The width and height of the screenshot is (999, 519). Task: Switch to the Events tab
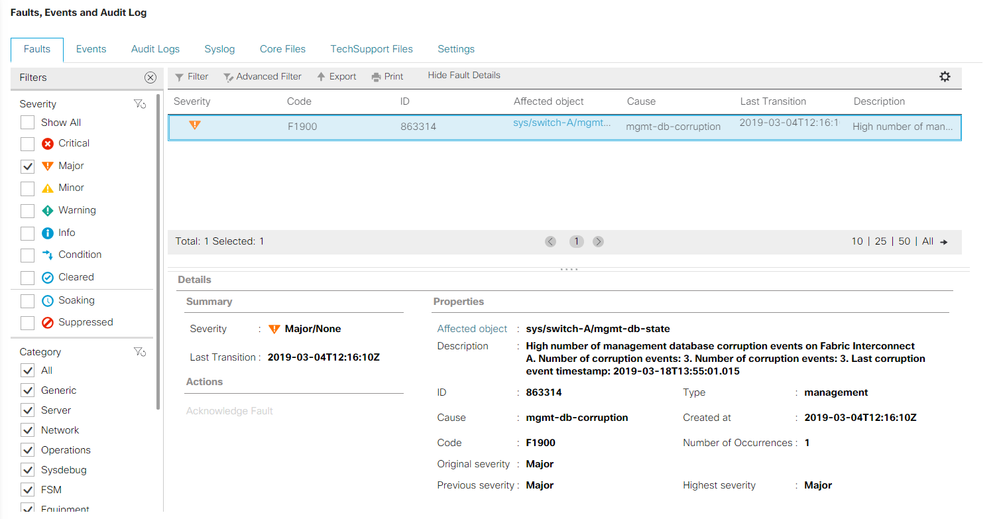pos(91,49)
